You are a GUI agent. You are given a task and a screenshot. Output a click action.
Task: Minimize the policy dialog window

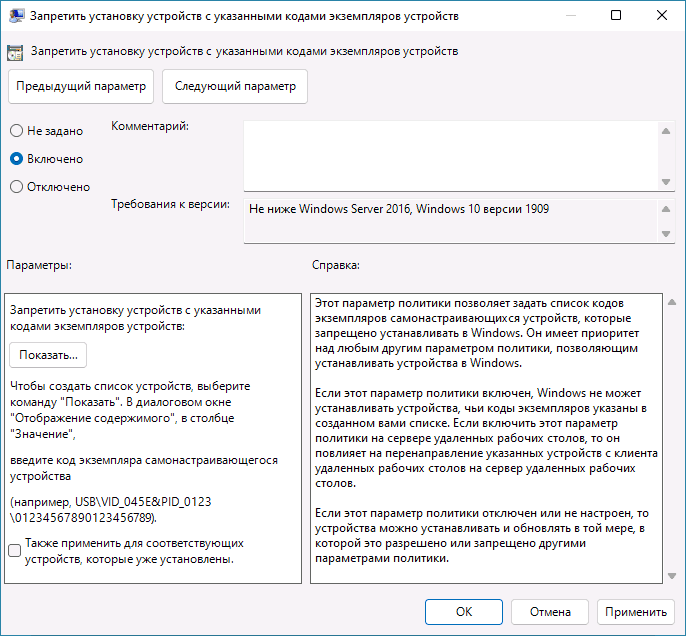570,16
